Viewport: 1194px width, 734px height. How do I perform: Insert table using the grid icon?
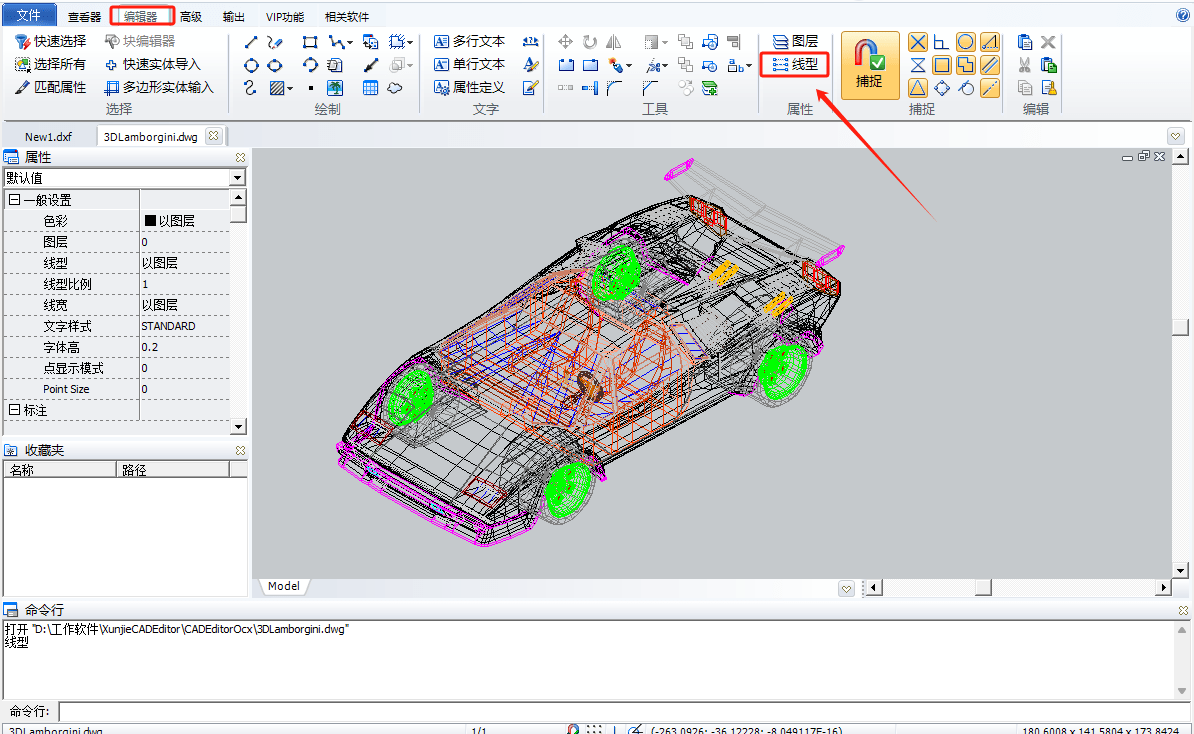pos(370,88)
